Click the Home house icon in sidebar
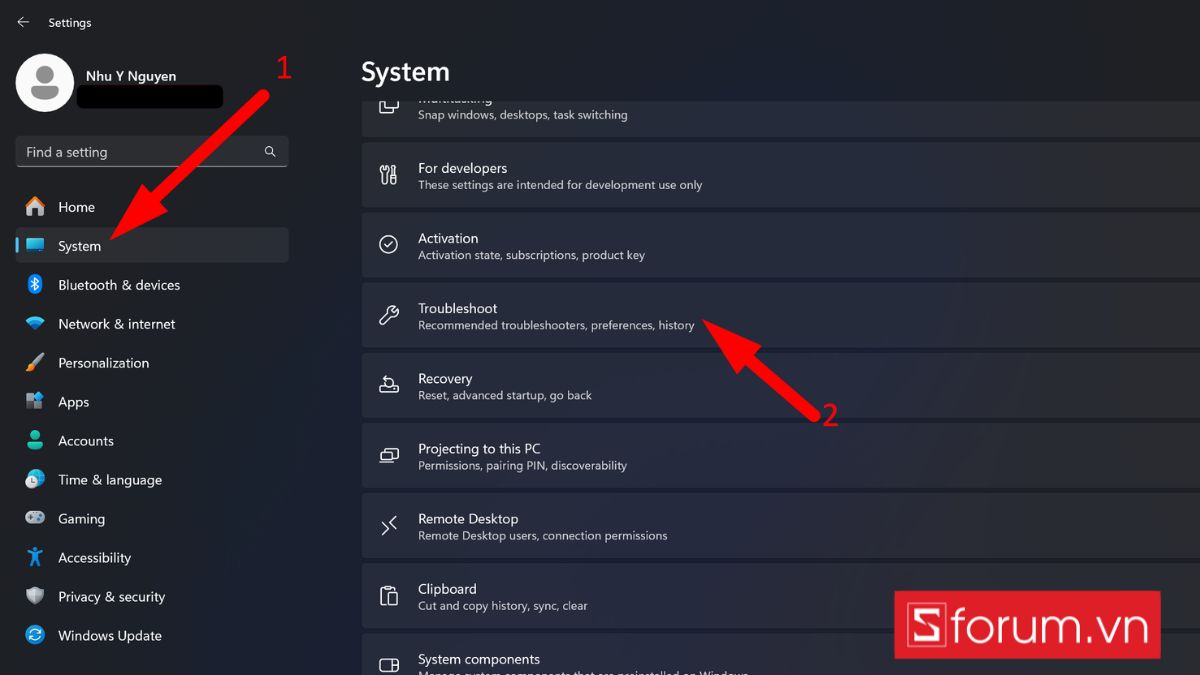Image resolution: width=1200 pixels, height=675 pixels. point(35,207)
